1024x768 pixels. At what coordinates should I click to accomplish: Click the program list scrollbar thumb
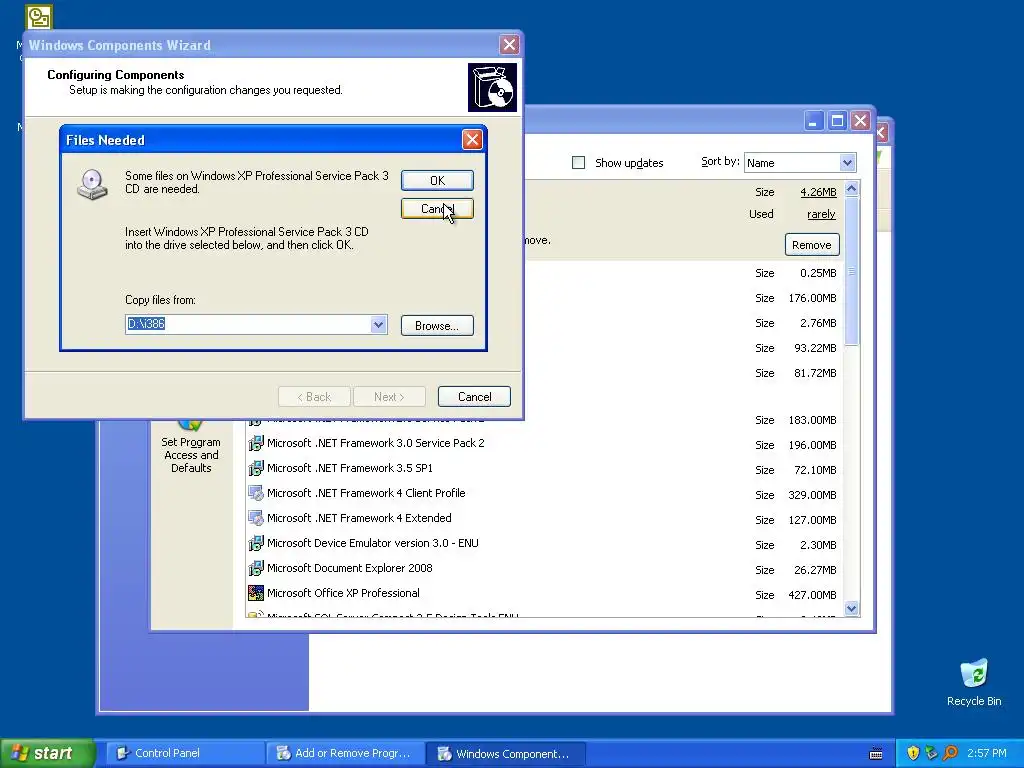click(x=851, y=270)
